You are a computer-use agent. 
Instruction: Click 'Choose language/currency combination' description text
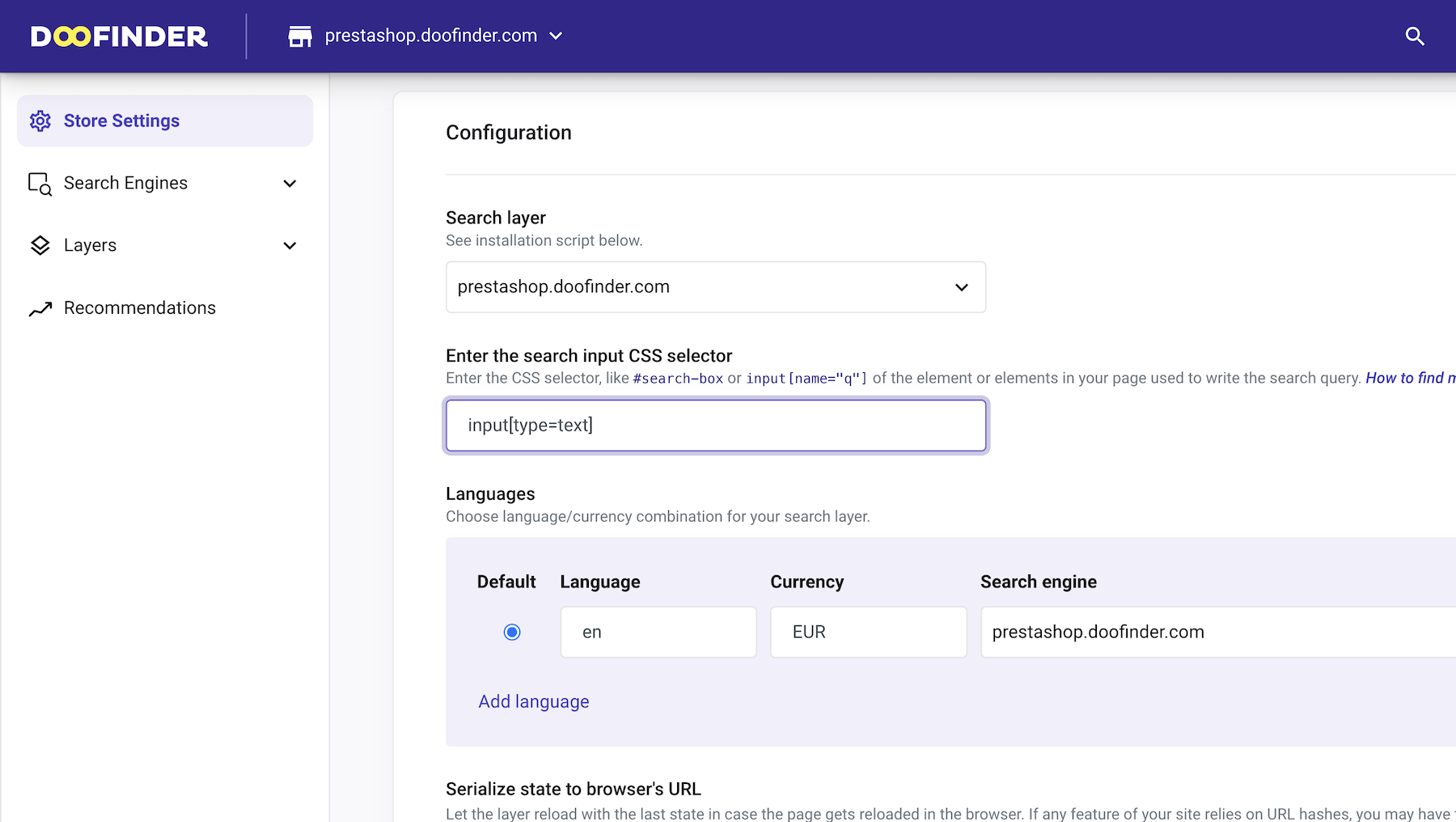coord(658,516)
